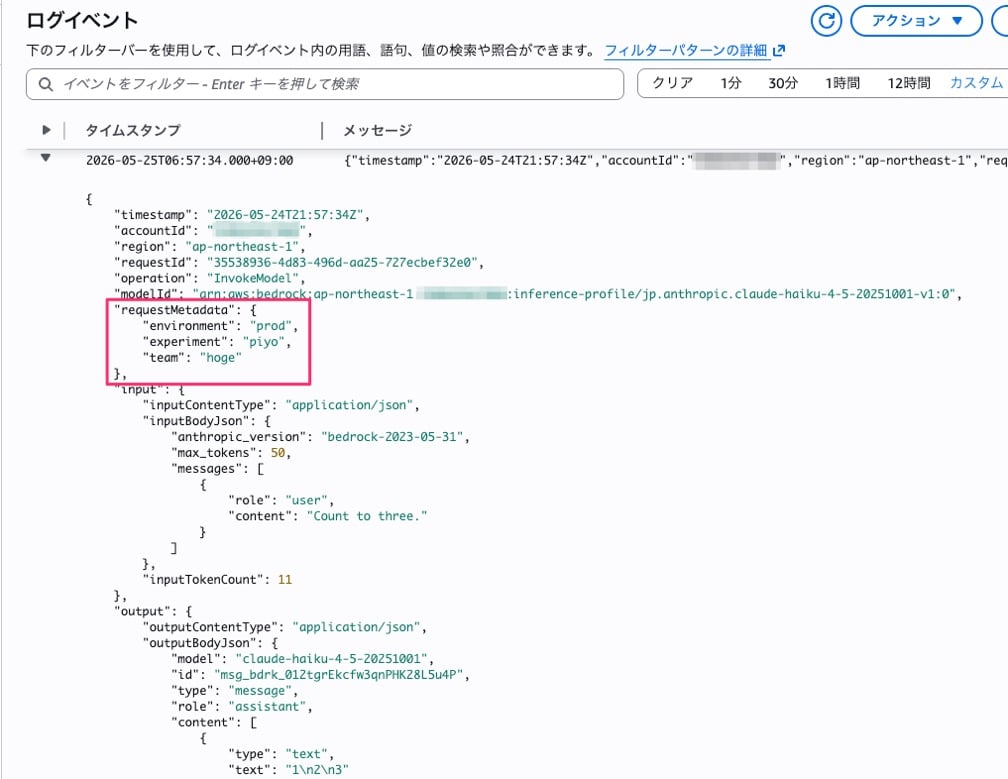Click the "piyo" experiment value
The image size is (1008, 779).
click(264, 342)
